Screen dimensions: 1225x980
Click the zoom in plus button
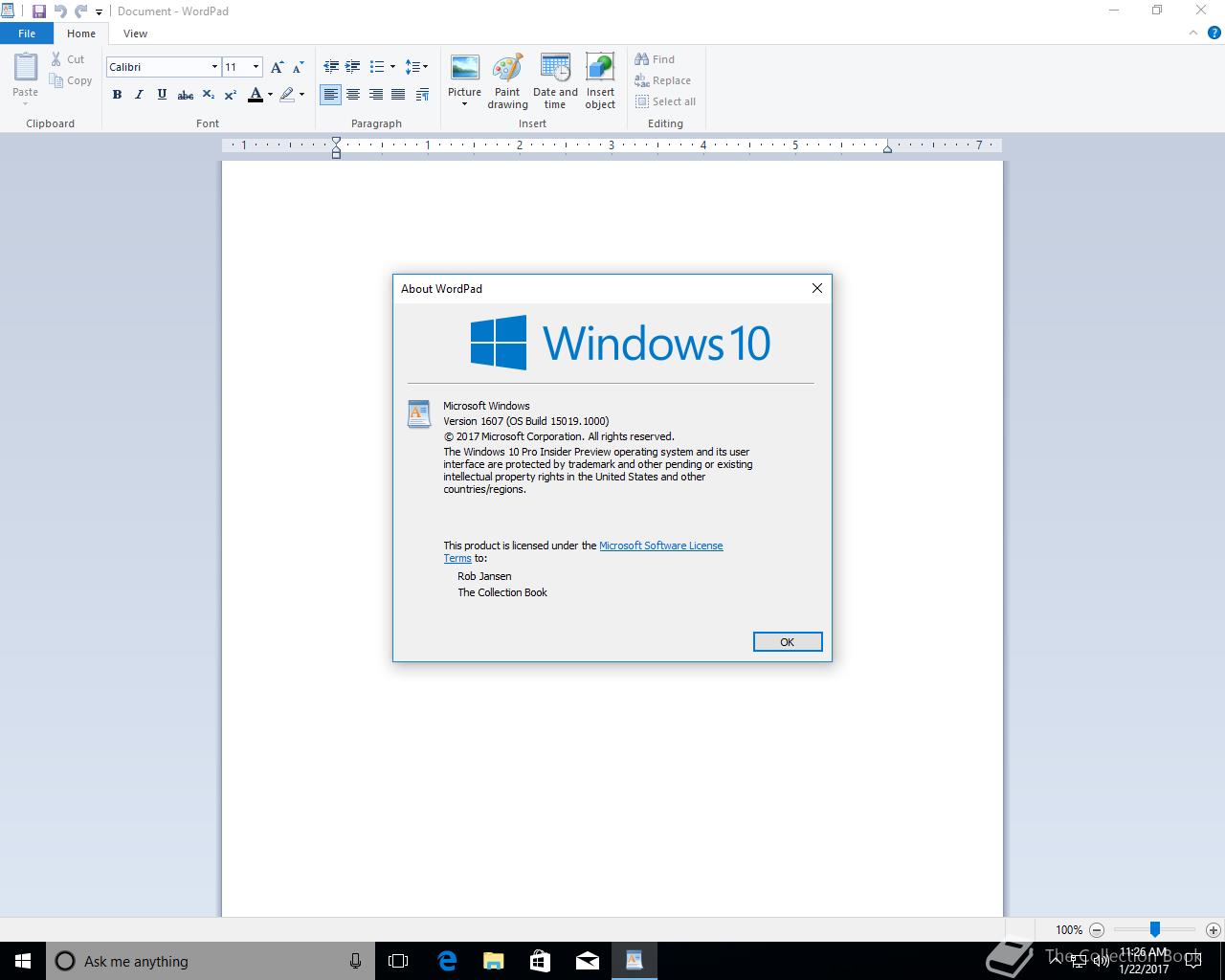[x=1214, y=929]
